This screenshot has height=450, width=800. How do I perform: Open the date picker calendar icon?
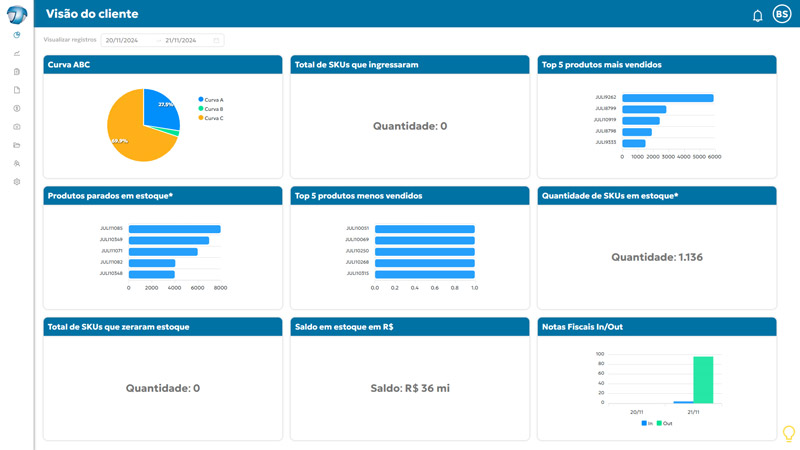click(216, 40)
